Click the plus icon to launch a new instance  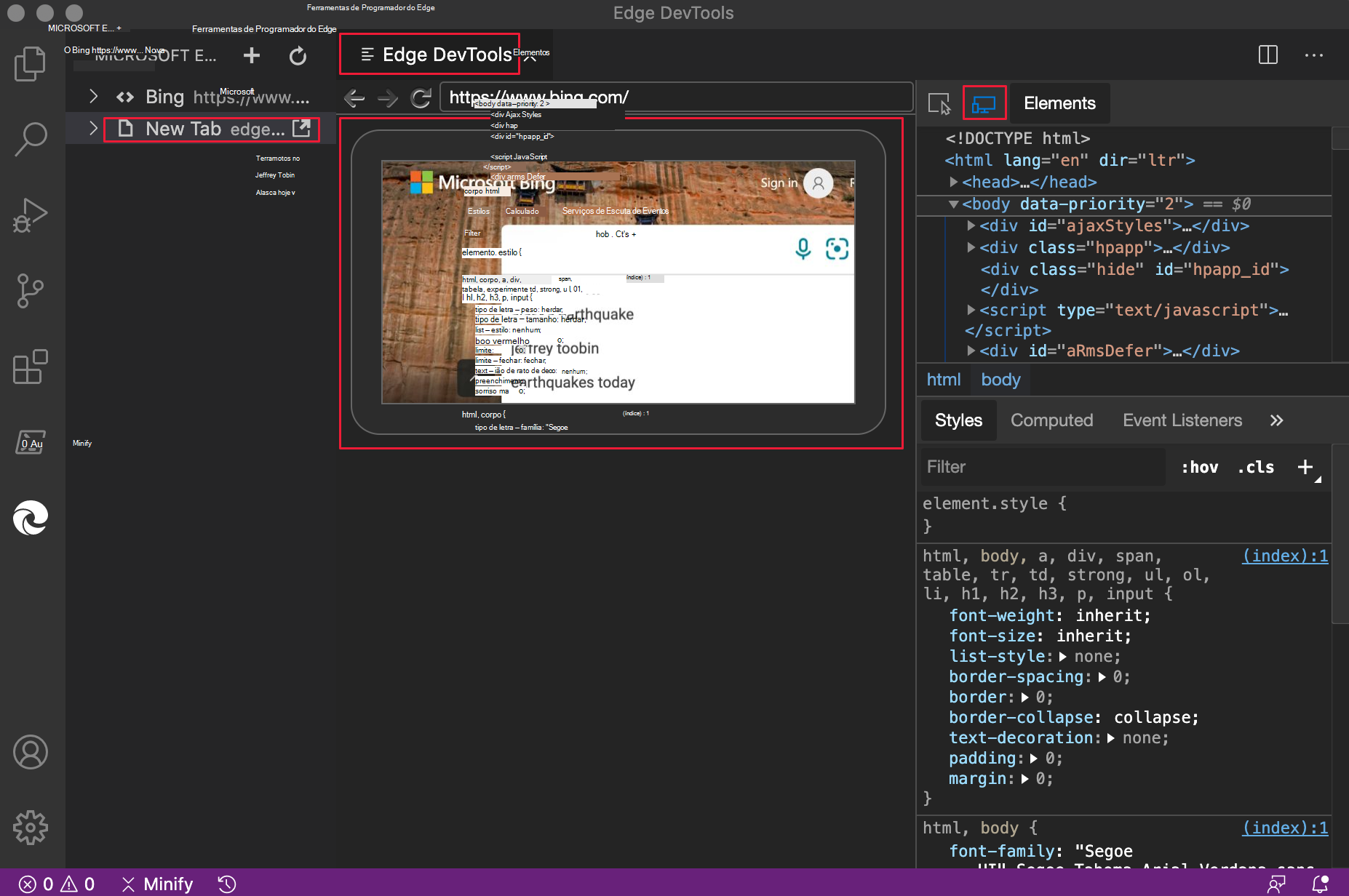point(252,55)
